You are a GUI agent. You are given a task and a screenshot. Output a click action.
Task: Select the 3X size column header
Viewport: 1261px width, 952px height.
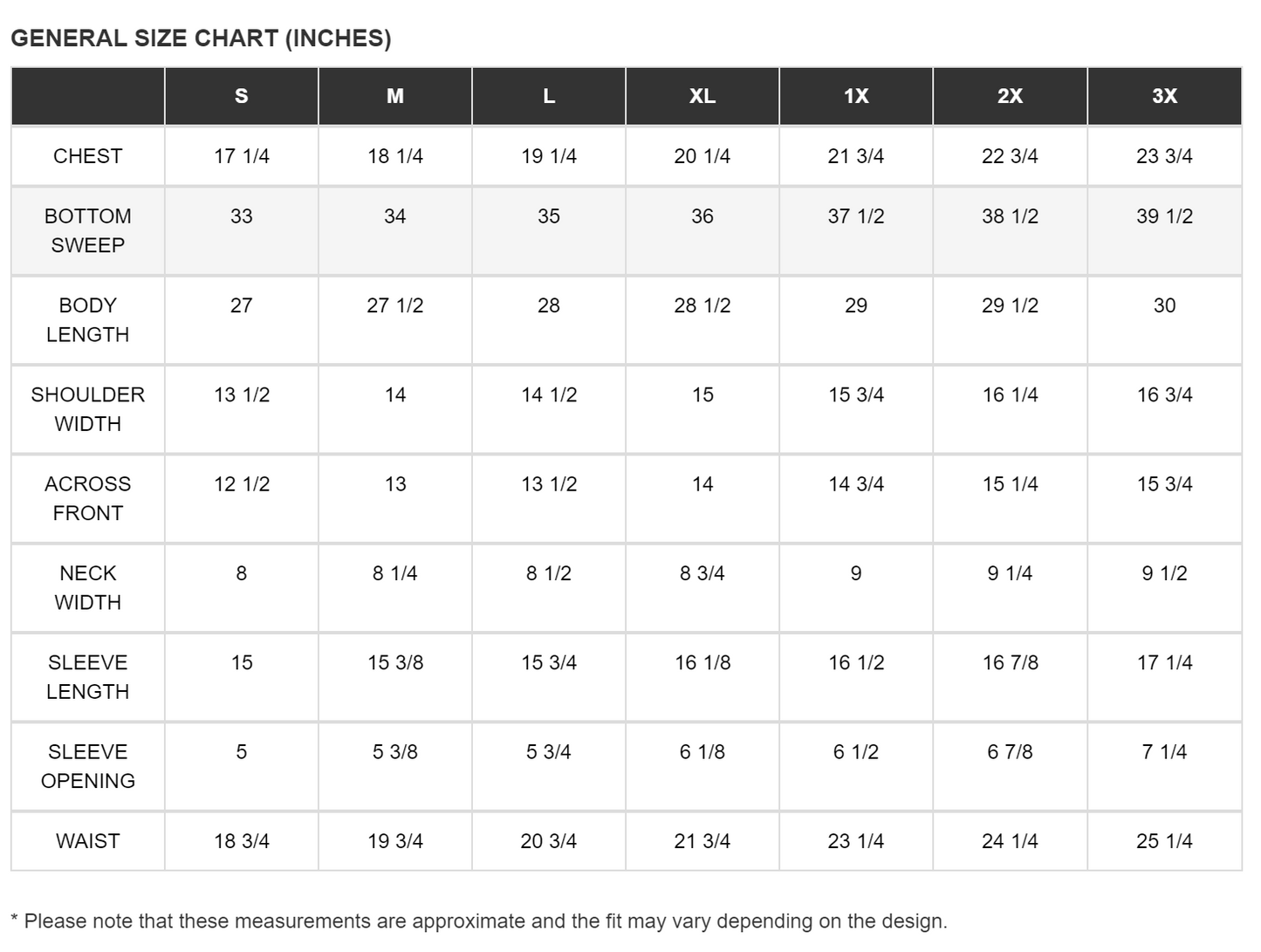pos(1164,96)
